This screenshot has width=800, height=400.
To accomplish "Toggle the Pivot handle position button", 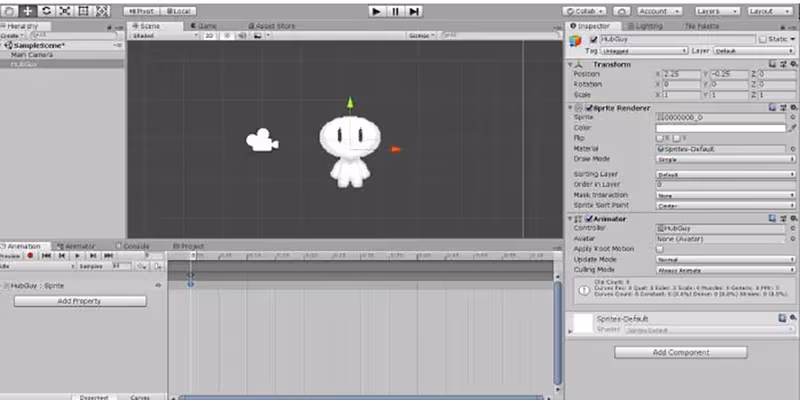I will pyautogui.click(x=142, y=11).
